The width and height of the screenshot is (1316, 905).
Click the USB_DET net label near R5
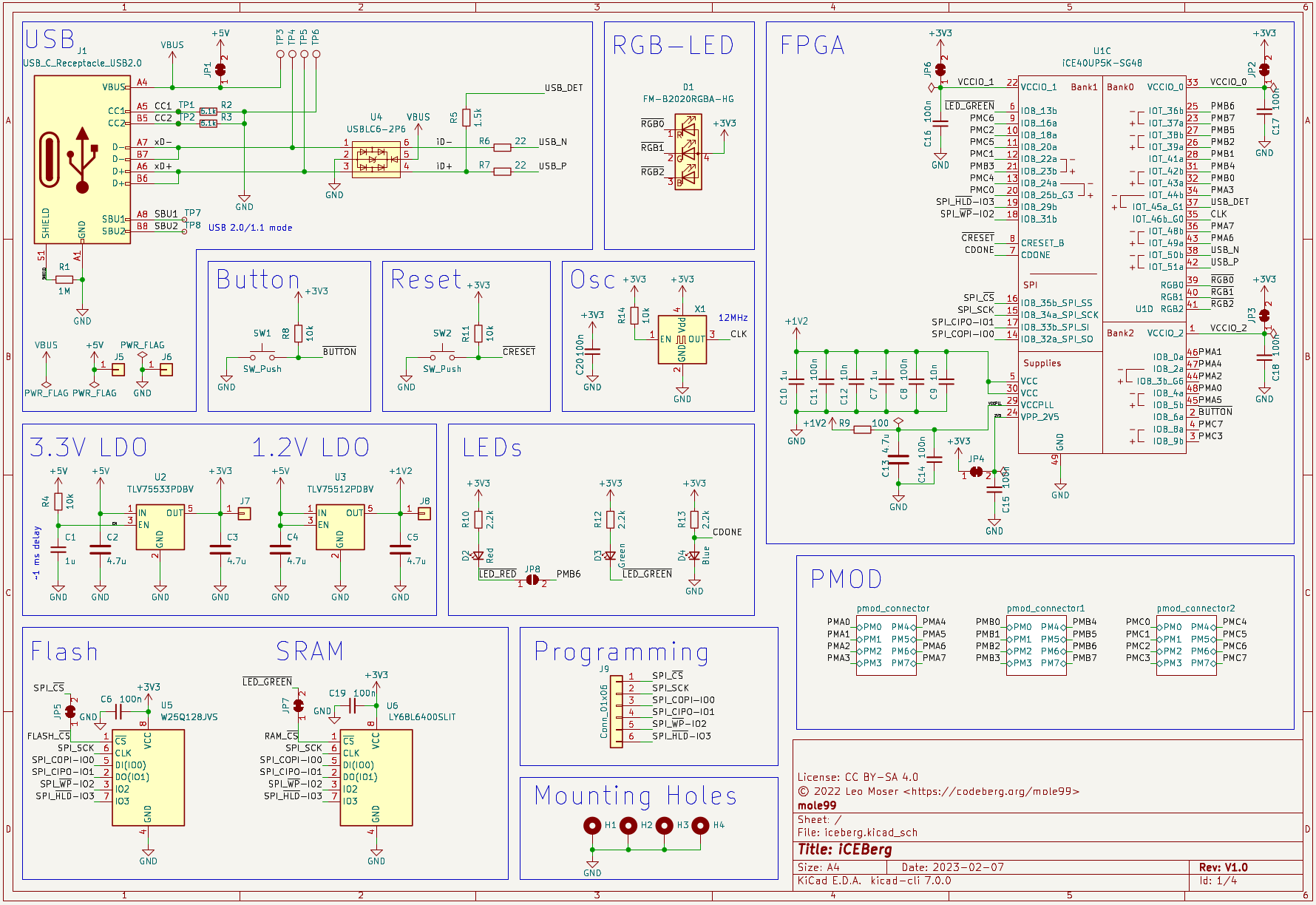564,88
